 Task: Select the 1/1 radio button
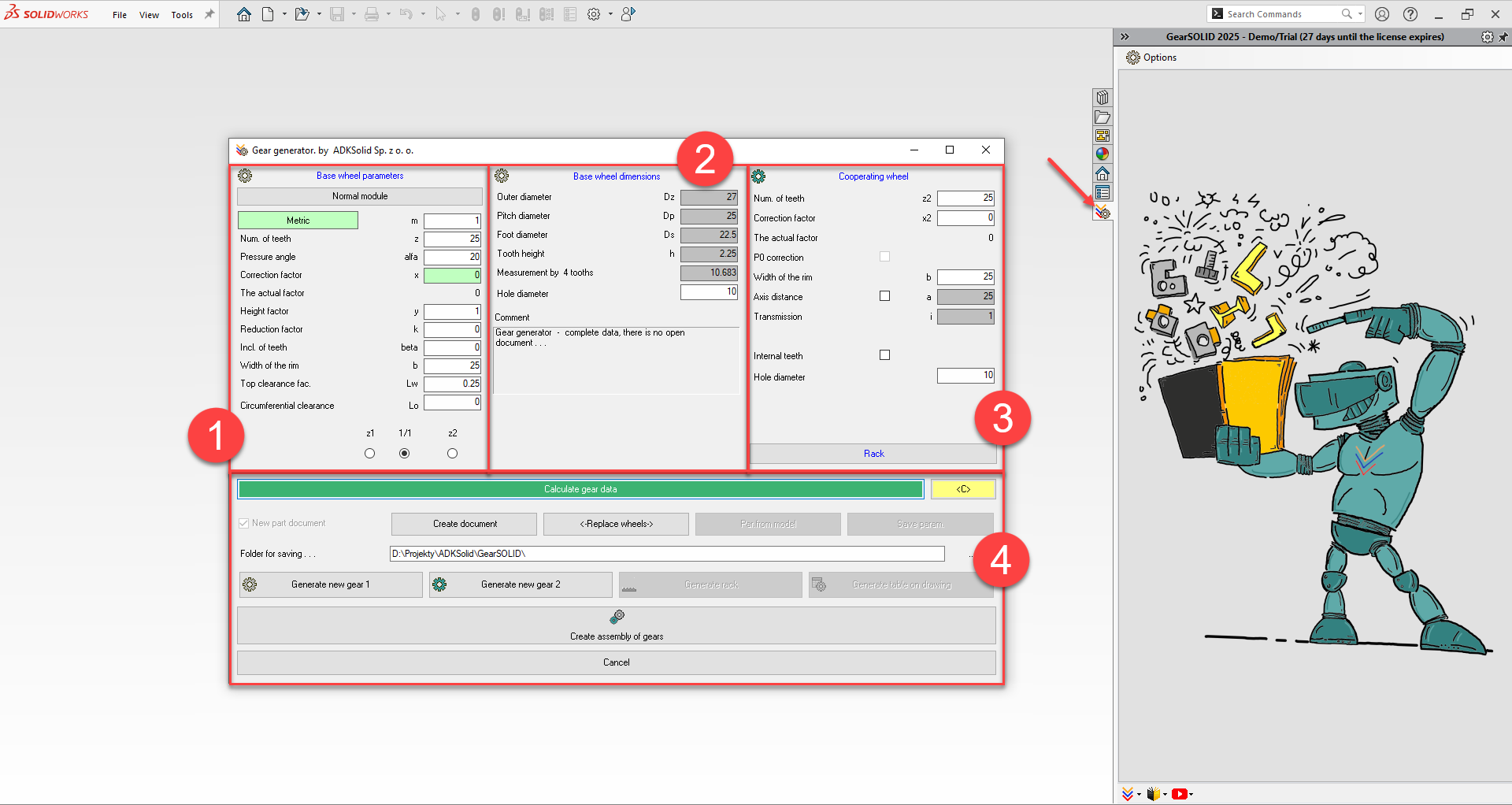tap(404, 454)
